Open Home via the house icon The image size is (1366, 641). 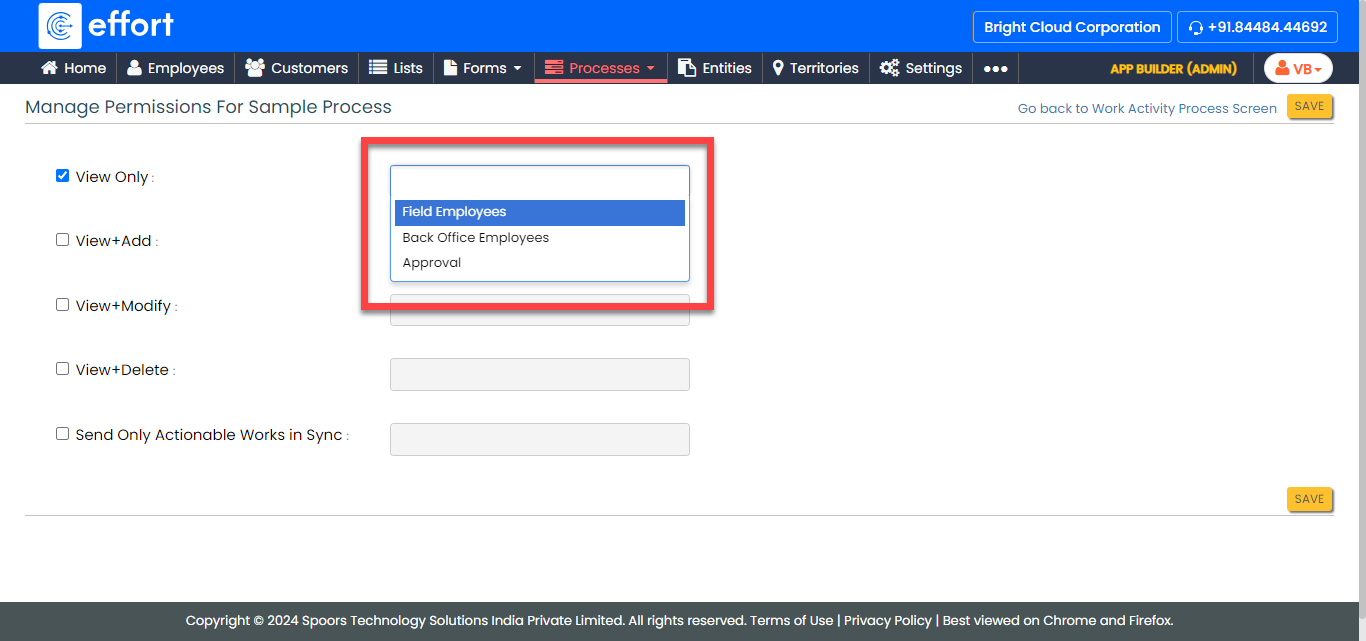coord(49,68)
